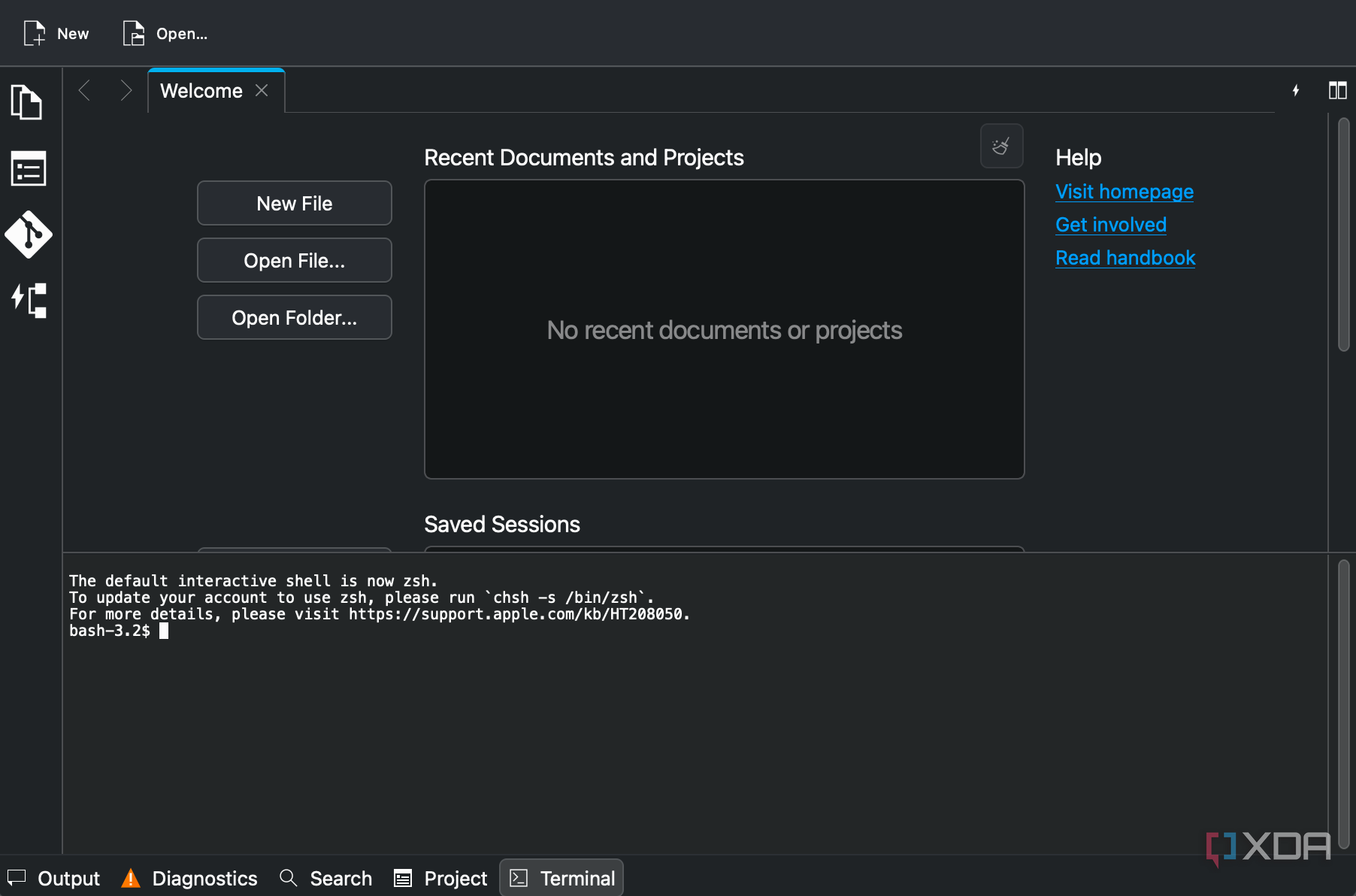Open the Symbol Outline sidebar icon

pyautogui.click(x=28, y=168)
